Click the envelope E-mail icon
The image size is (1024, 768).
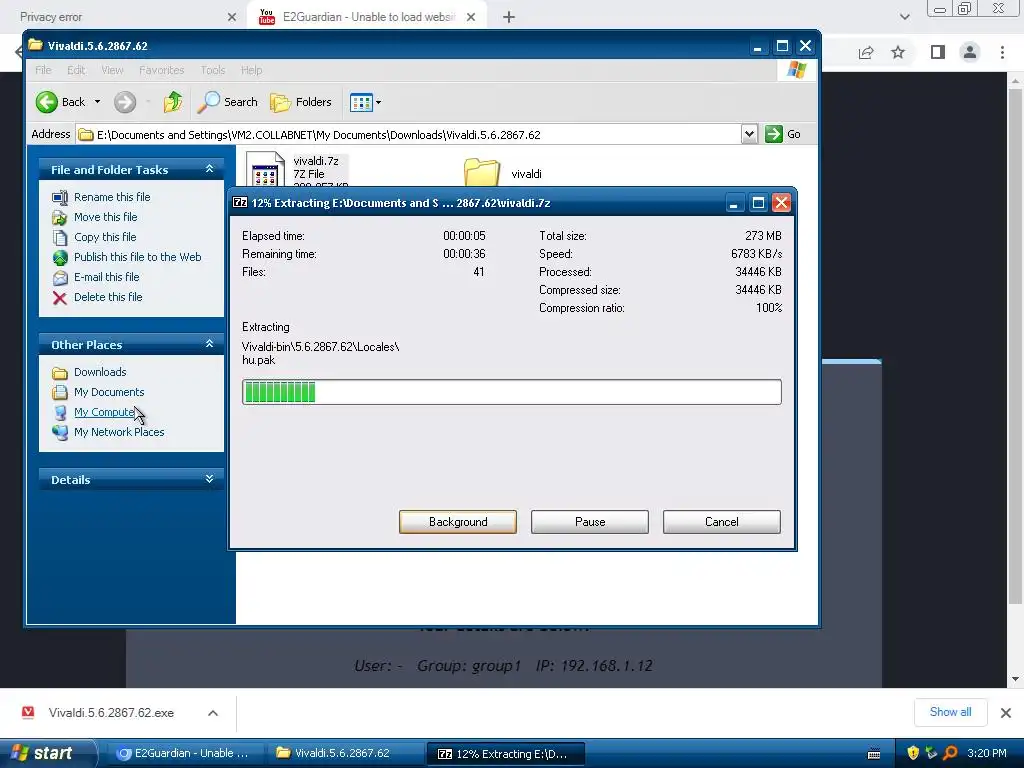pyautogui.click(x=60, y=278)
